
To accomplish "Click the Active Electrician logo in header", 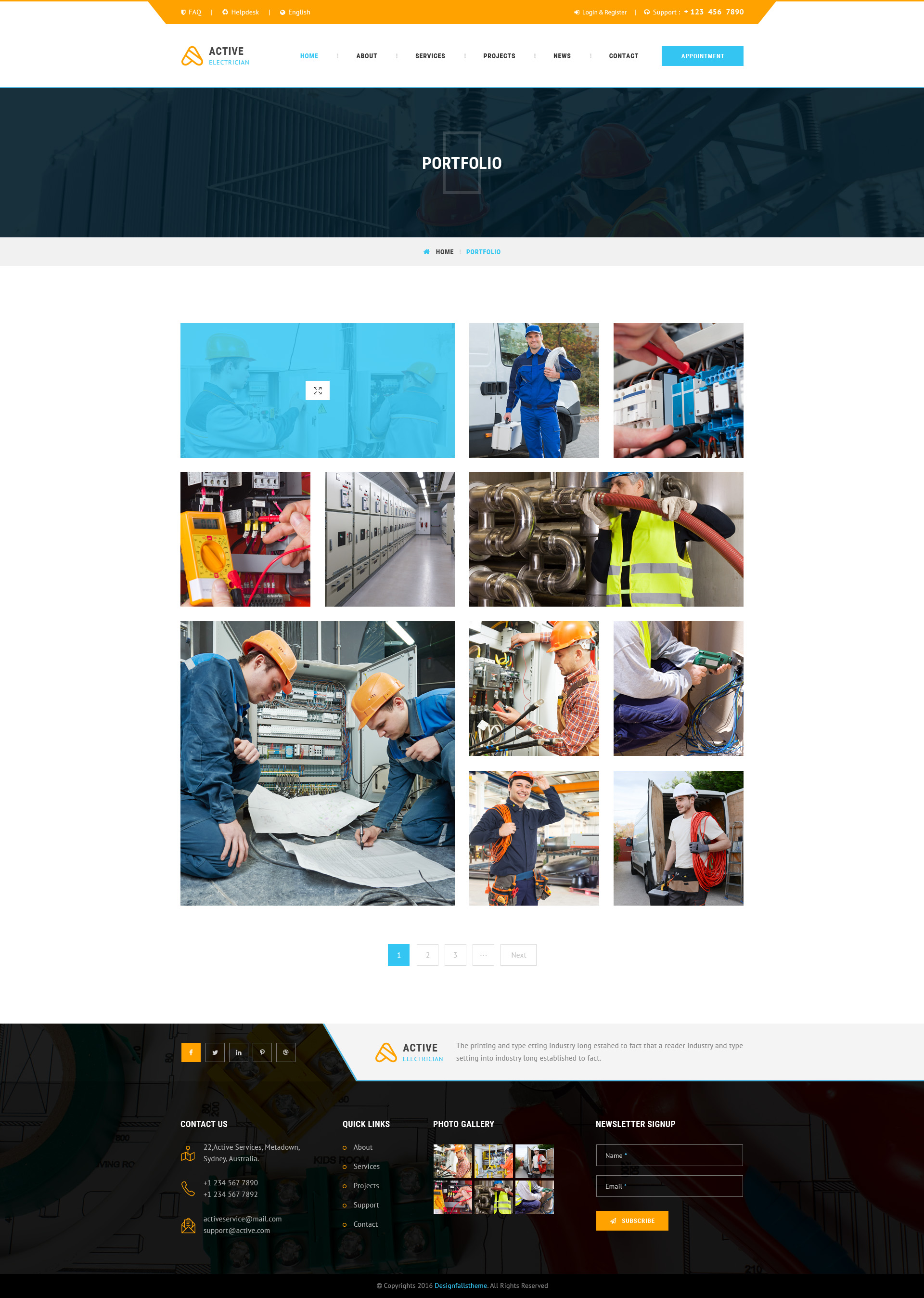I will pos(215,56).
